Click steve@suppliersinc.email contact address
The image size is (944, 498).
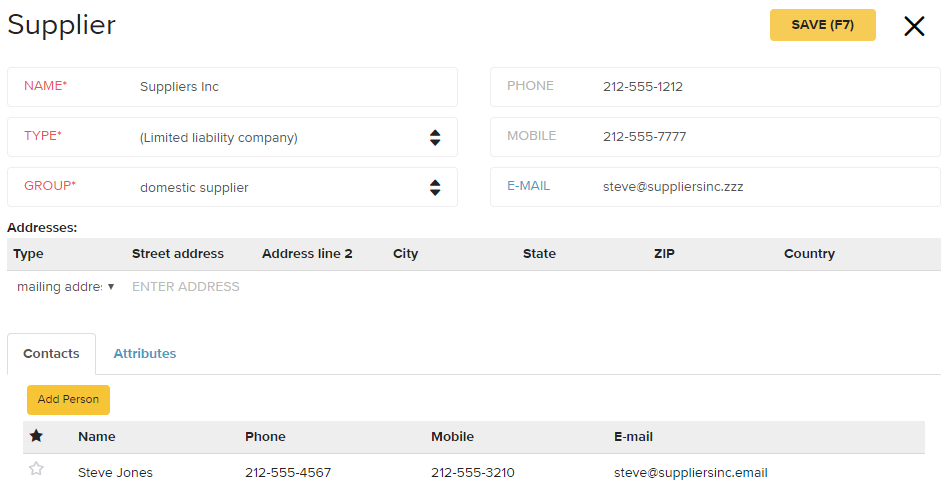[x=691, y=473]
